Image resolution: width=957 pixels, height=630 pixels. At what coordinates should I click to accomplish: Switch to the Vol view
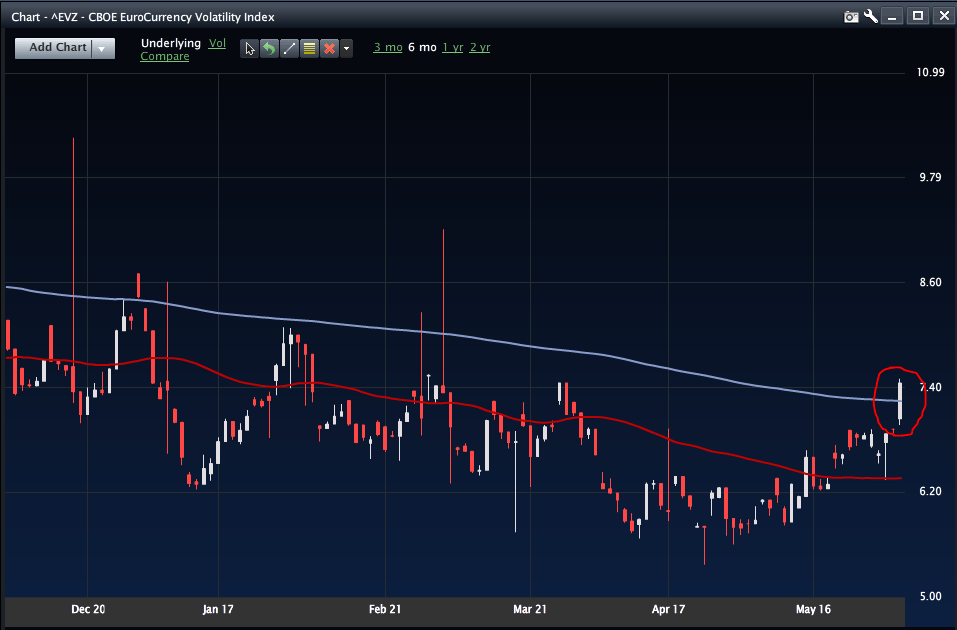(218, 43)
